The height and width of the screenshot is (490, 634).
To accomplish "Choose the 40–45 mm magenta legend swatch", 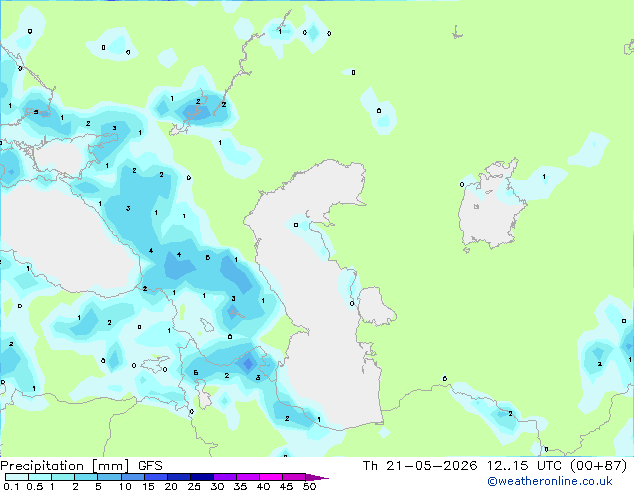I will [x=271, y=477].
